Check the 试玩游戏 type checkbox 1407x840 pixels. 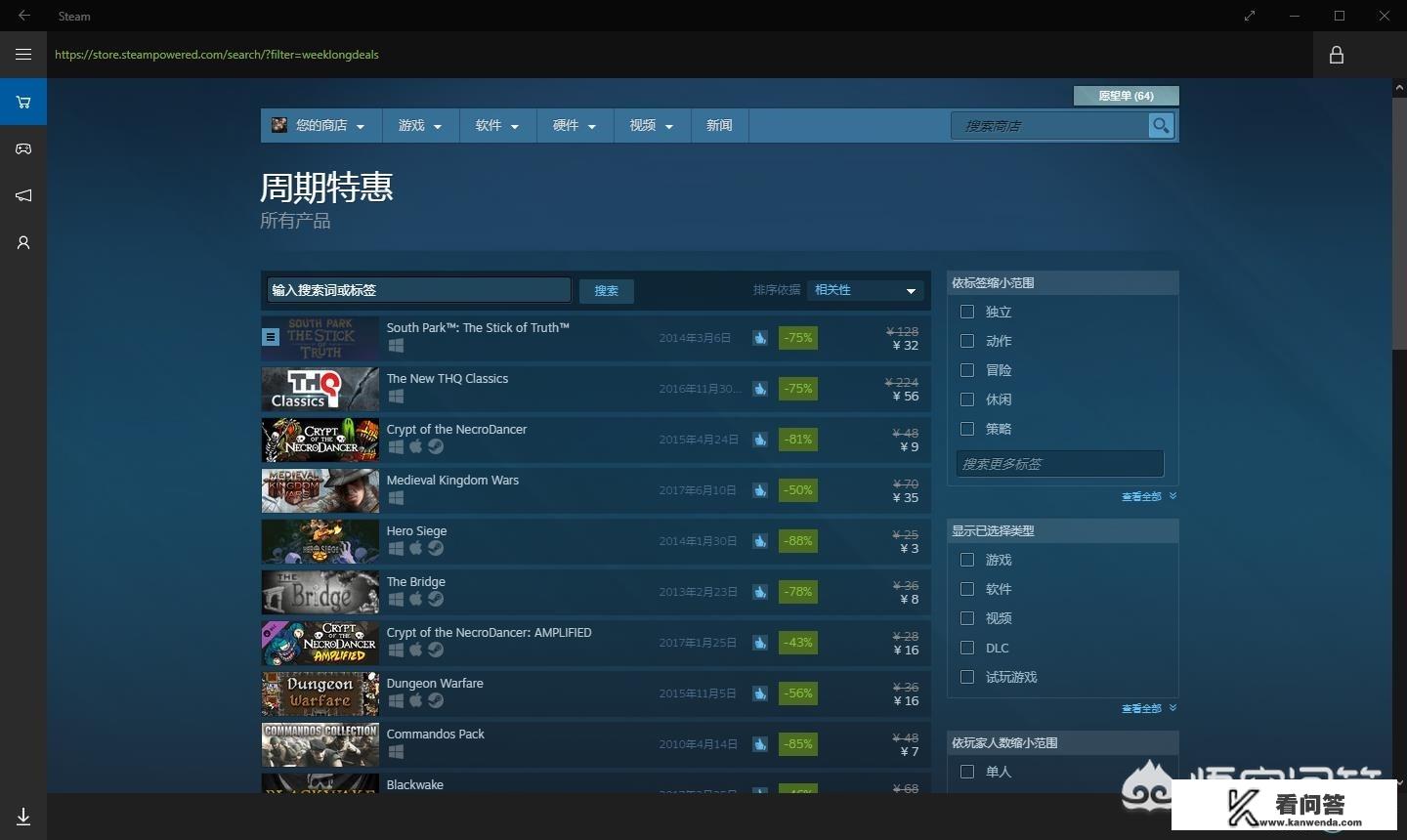point(967,677)
